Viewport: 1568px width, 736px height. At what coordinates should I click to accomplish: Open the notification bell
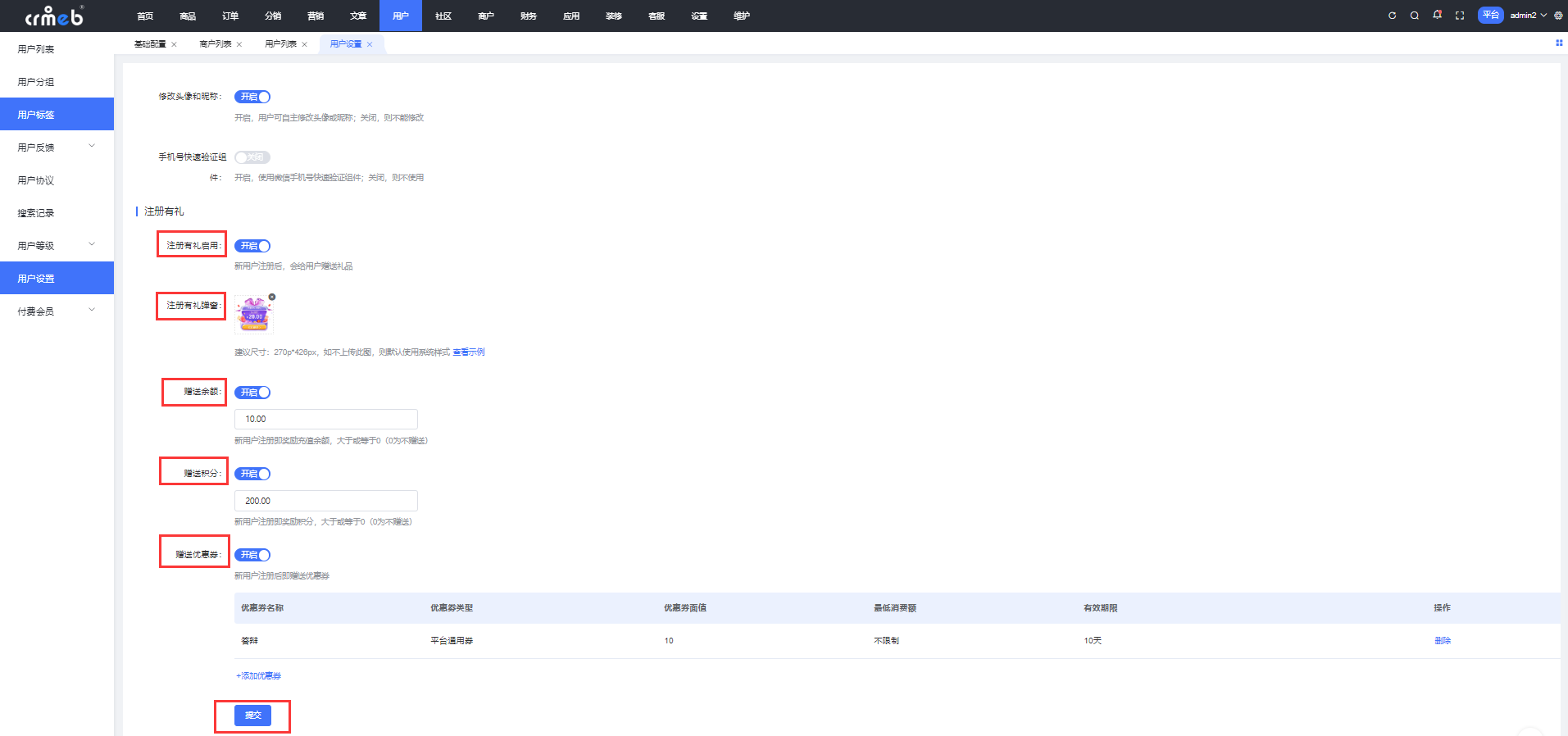pyautogui.click(x=1437, y=15)
